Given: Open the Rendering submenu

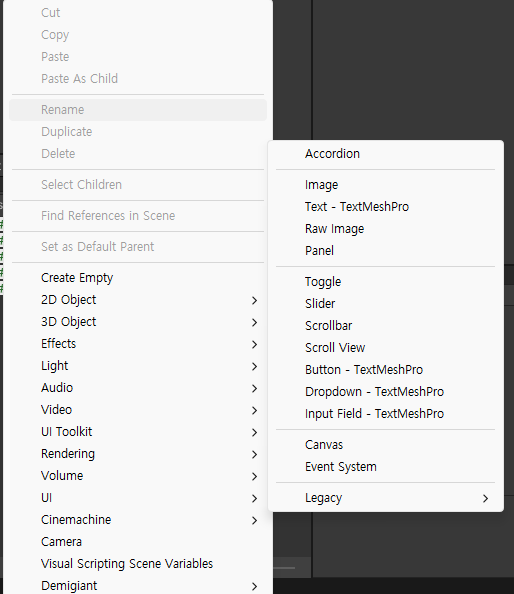Looking at the screenshot, I should (138, 453).
